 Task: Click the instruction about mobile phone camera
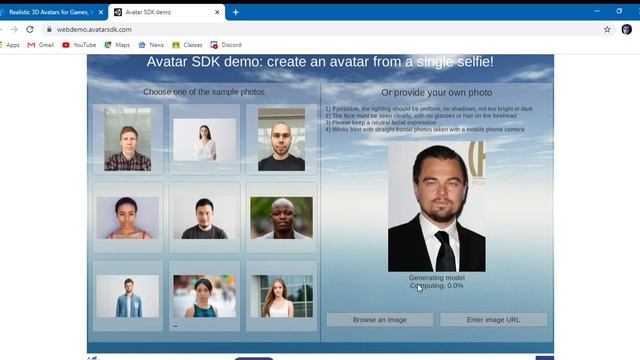pyautogui.click(x=425, y=129)
